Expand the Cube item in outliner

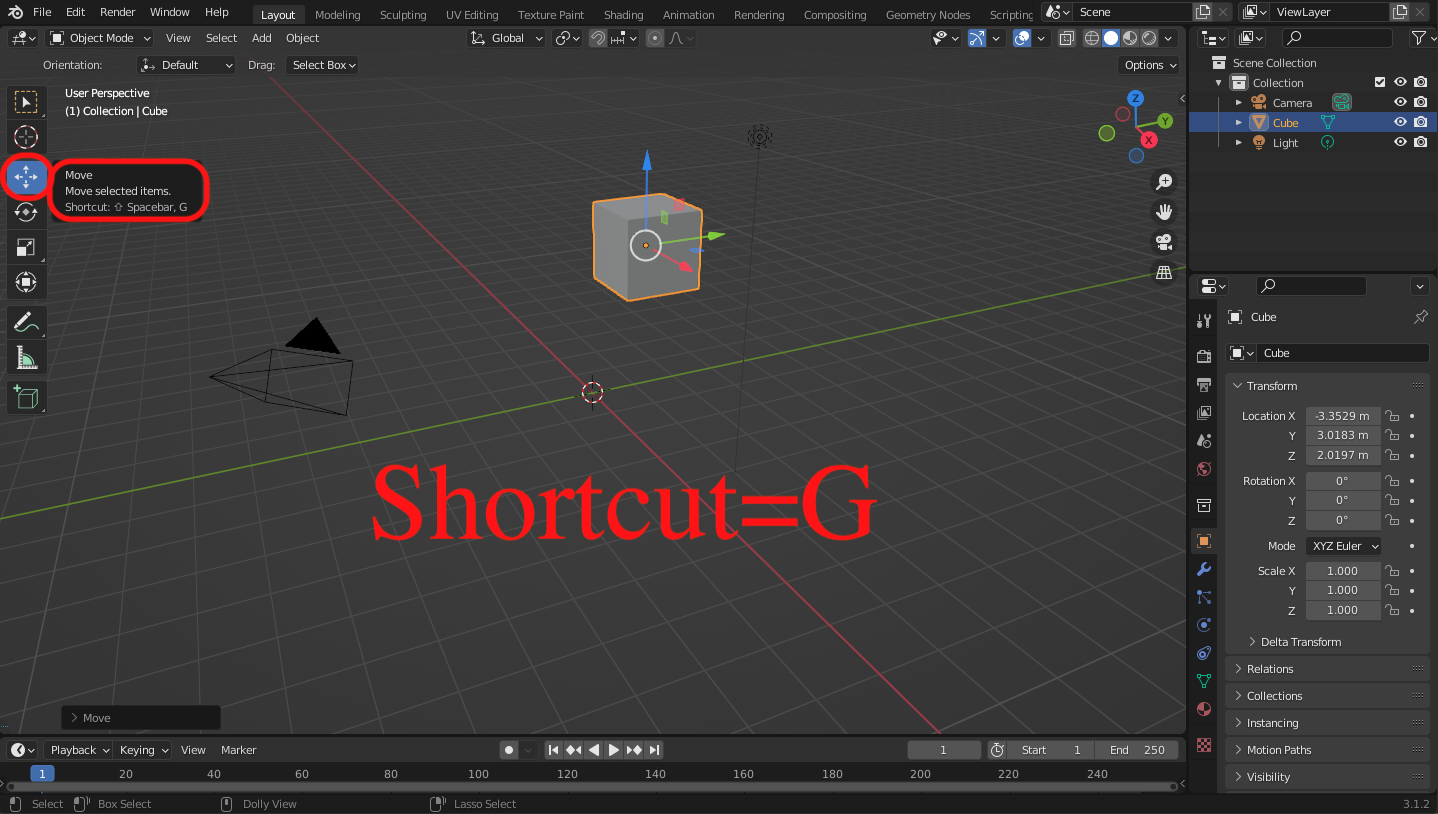pyautogui.click(x=1239, y=123)
